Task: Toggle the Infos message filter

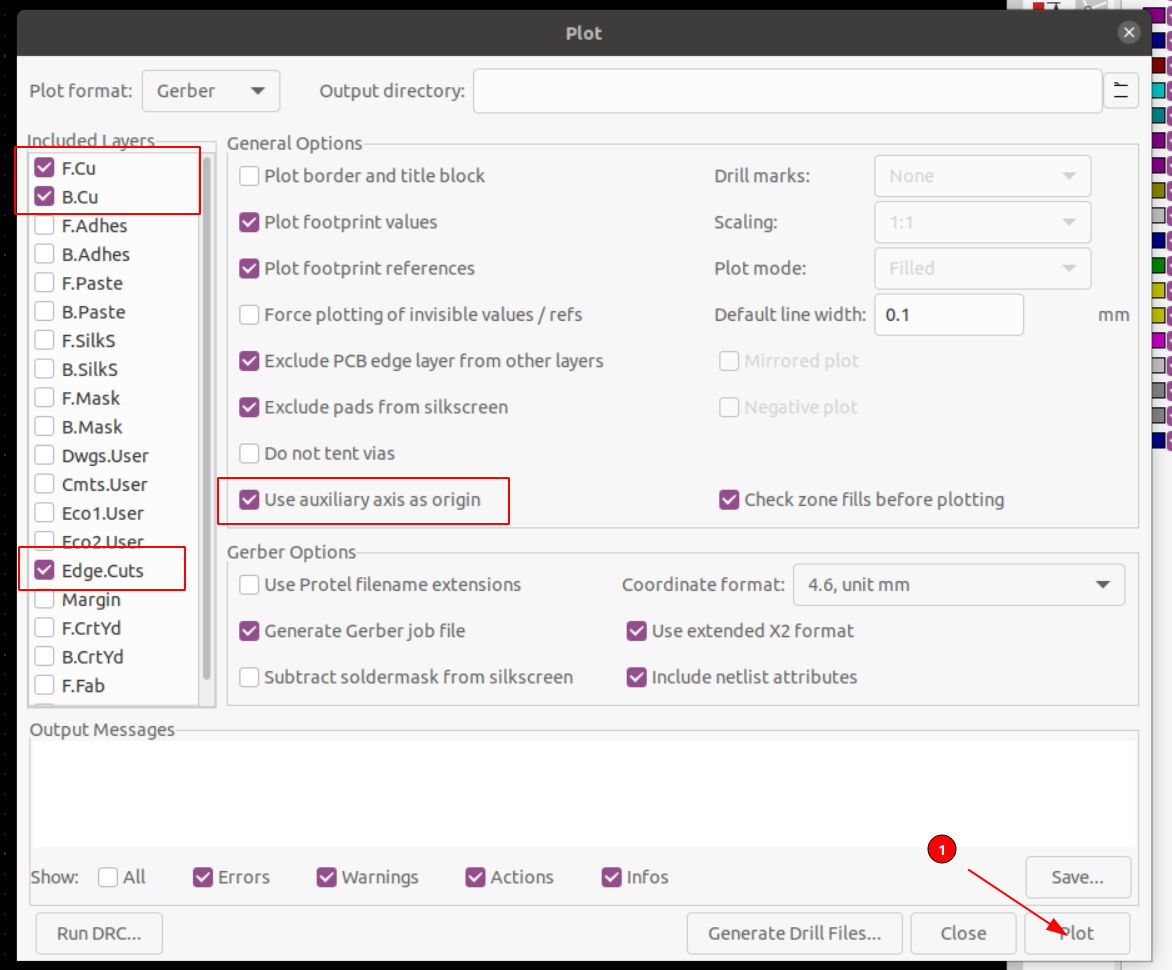Action: (611, 877)
